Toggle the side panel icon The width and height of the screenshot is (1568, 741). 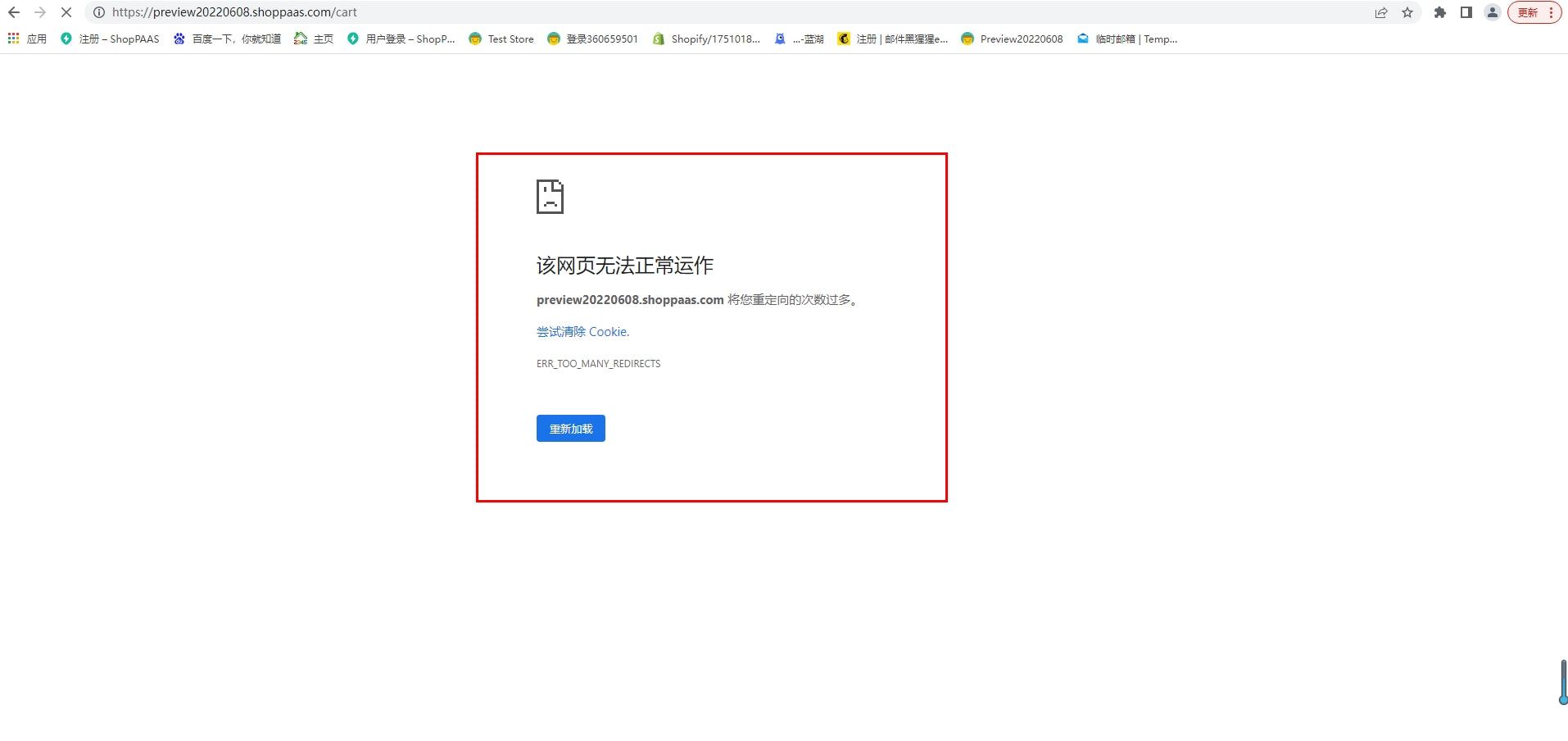pos(1466,12)
